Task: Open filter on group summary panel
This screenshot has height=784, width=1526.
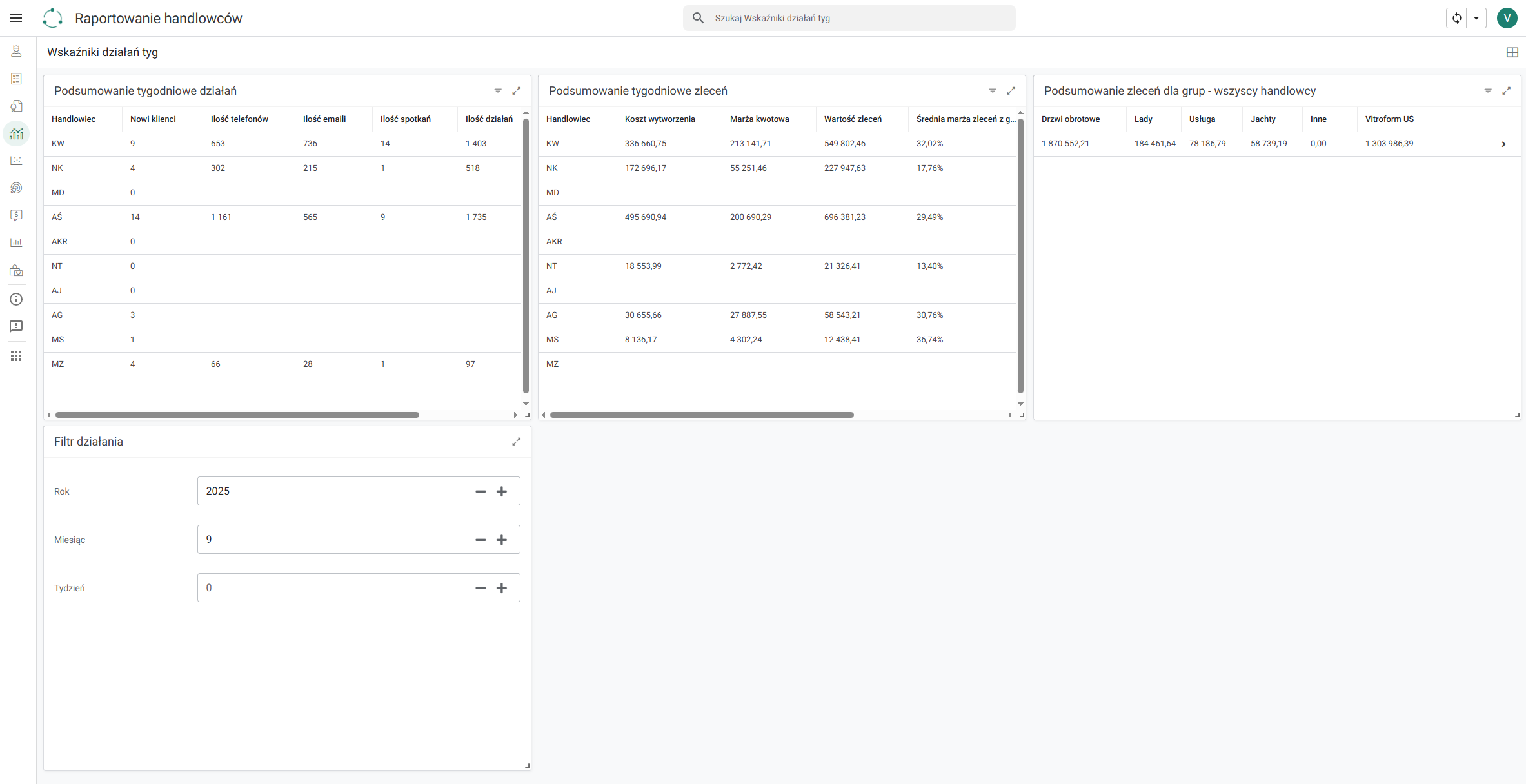Action: point(1488,91)
